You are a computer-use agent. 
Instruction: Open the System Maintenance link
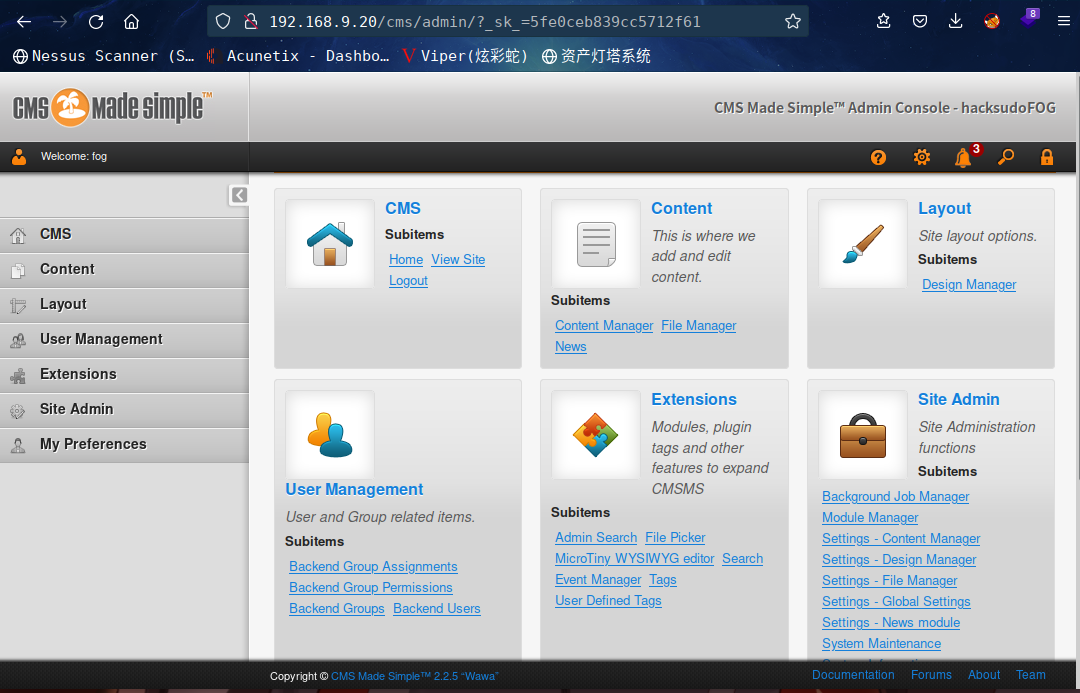[882, 643]
